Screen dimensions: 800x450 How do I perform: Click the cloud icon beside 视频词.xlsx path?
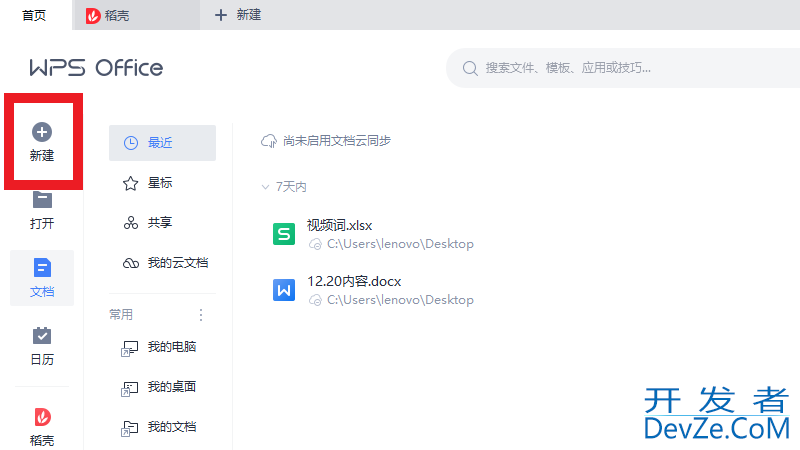tap(315, 244)
